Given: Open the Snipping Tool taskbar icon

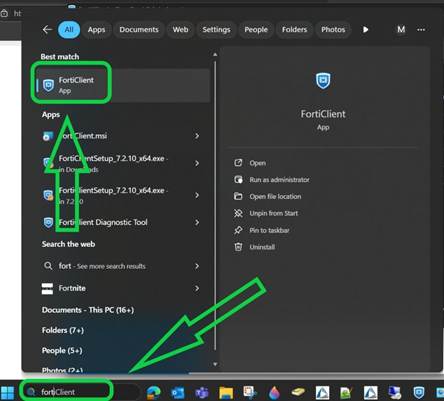Looking at the screenshot, I should pyautogui.click(x=250, y=392).
